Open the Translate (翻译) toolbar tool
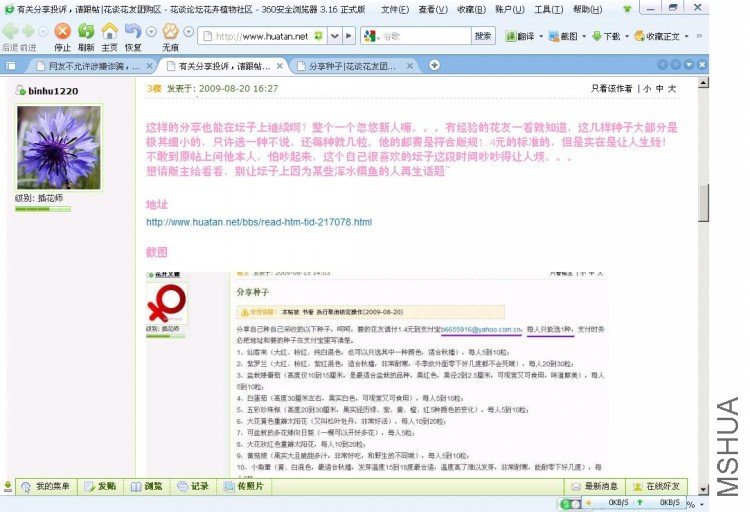 520,36
